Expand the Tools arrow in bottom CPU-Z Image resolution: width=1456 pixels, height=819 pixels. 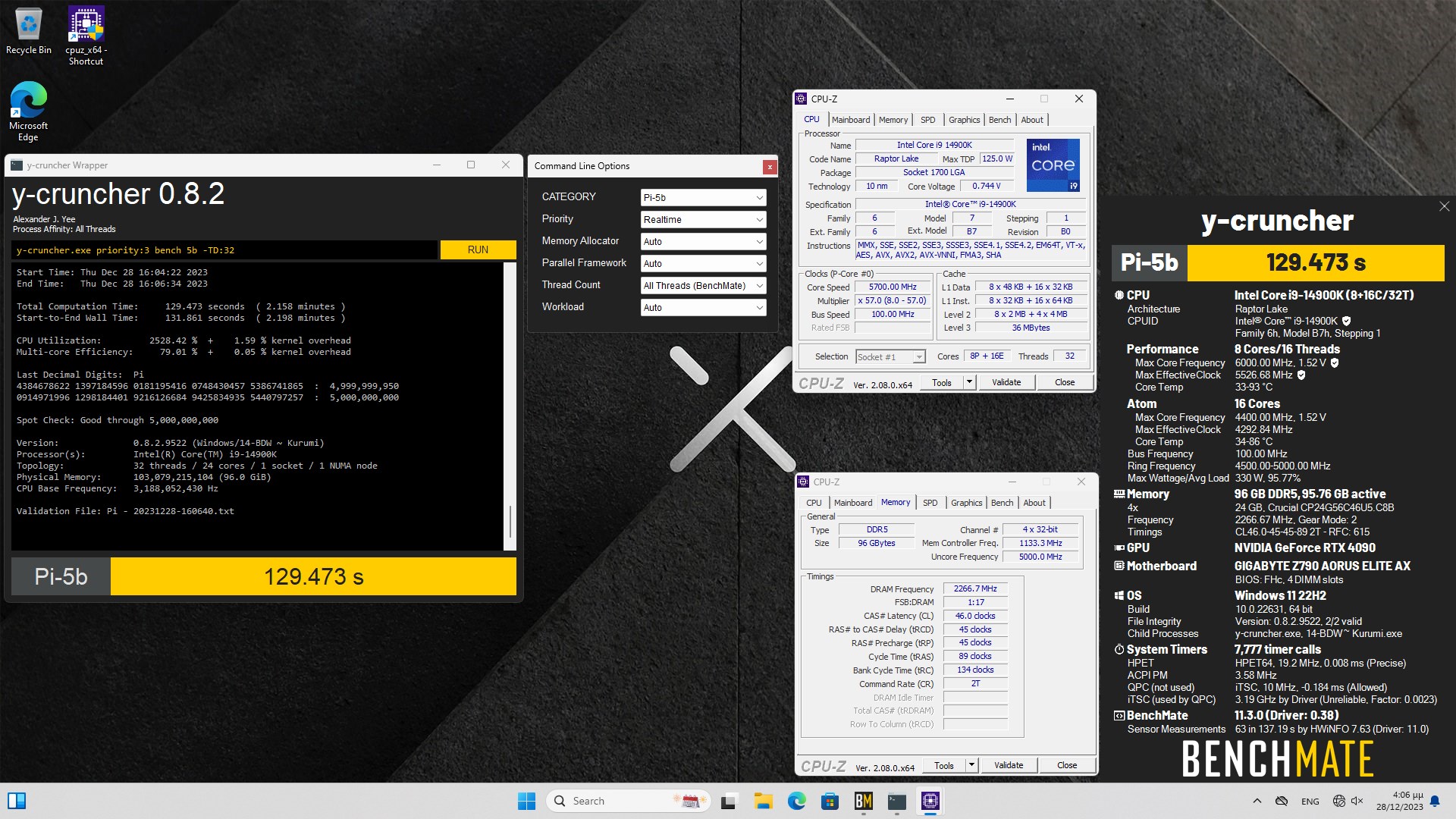[971, 765]
